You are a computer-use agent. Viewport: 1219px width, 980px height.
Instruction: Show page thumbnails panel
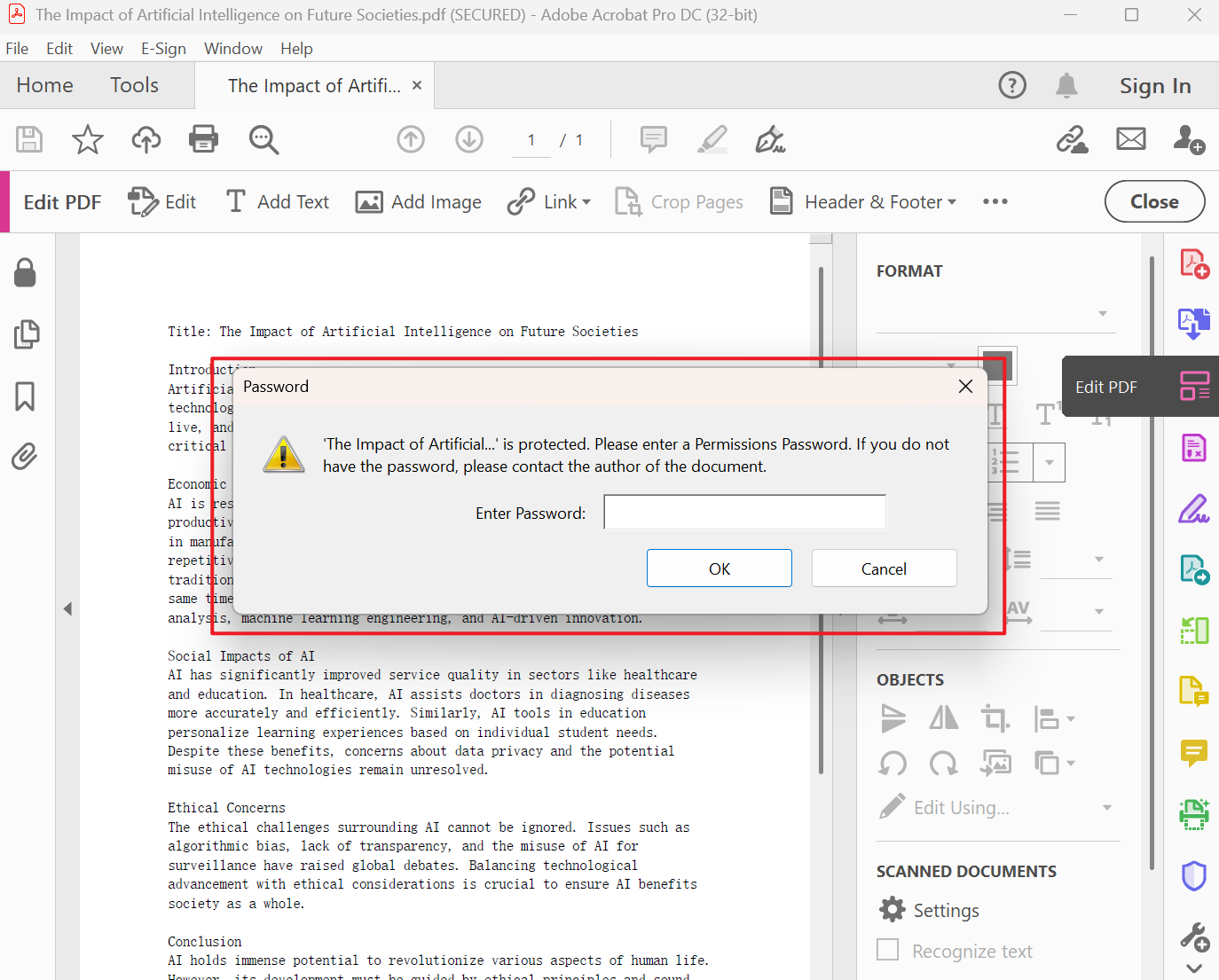point(27,334)
